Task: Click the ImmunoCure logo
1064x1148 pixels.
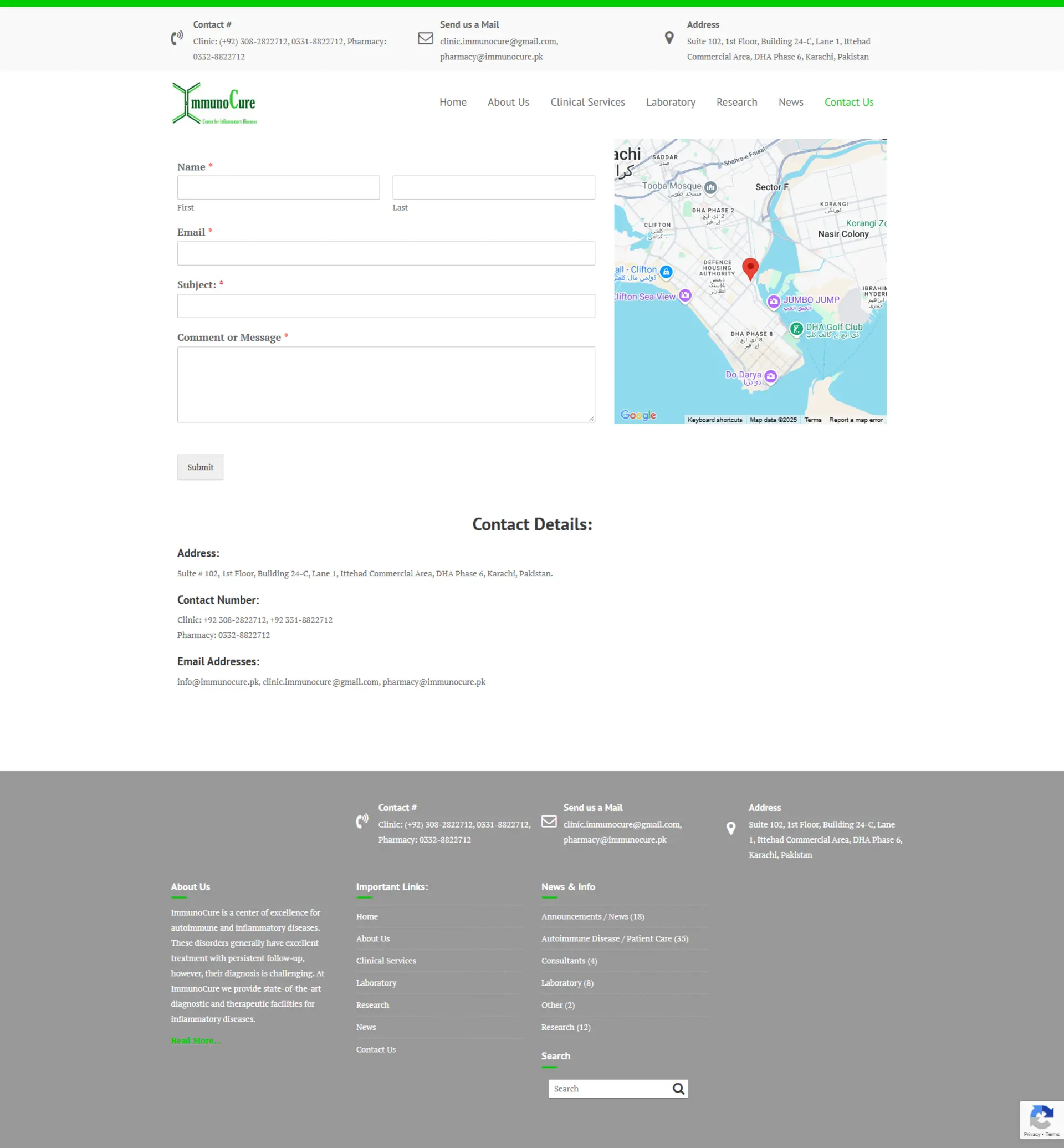Action: coord(214,103)
